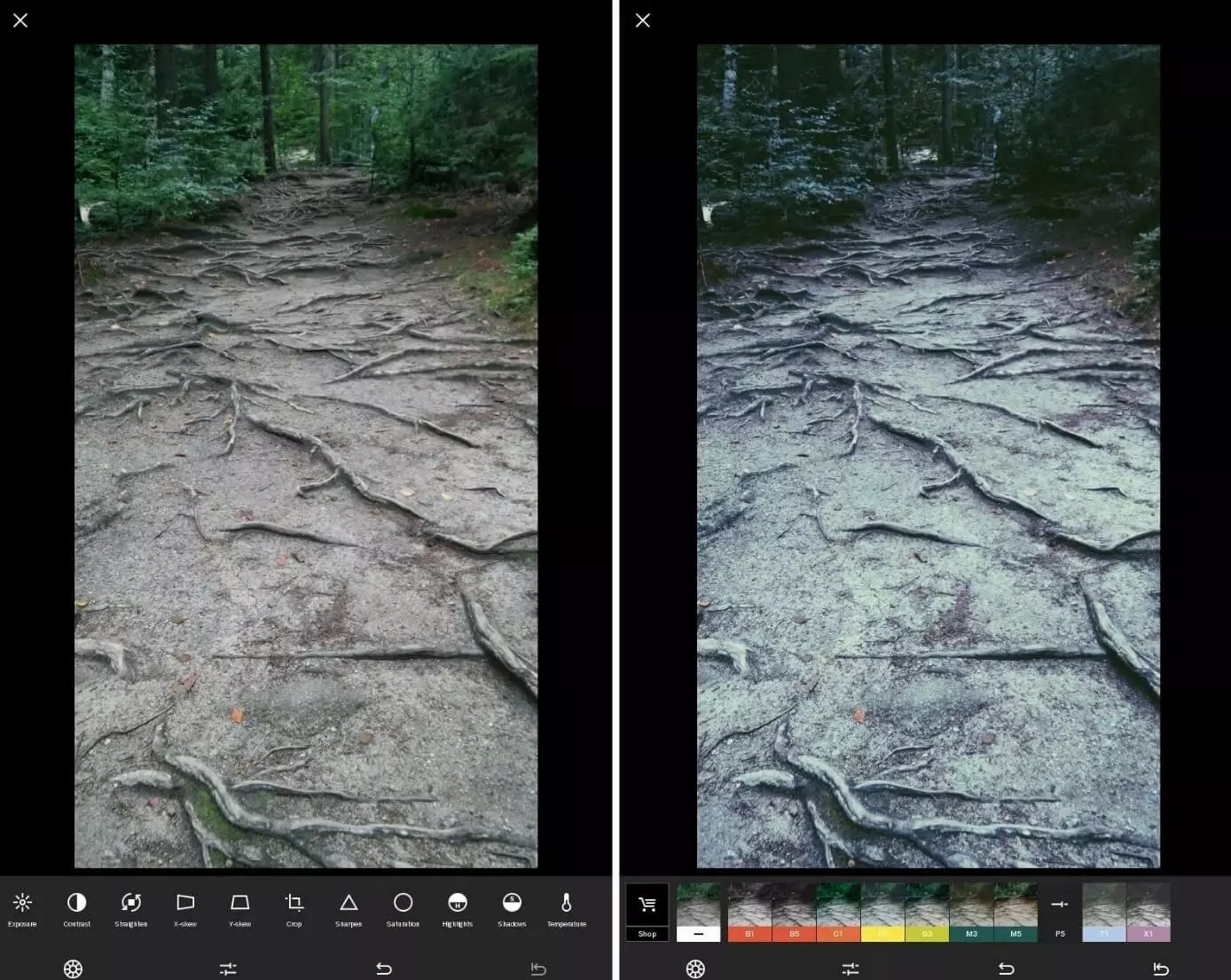The height and width of the screenshot is (980, 1231).
Task: Select the X1 filter preset
Action: pos(1149,912)
